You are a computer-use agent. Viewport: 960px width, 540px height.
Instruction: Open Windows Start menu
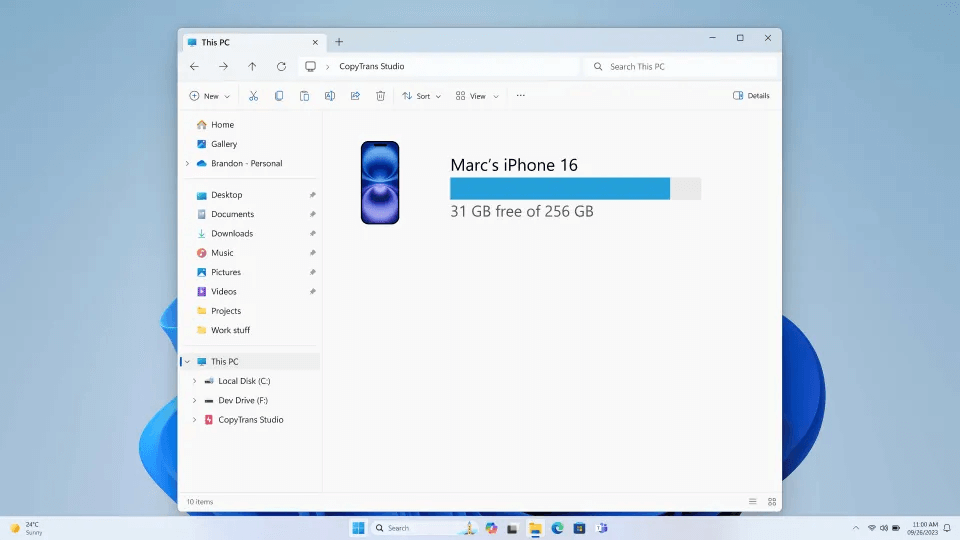click(359, 528)
